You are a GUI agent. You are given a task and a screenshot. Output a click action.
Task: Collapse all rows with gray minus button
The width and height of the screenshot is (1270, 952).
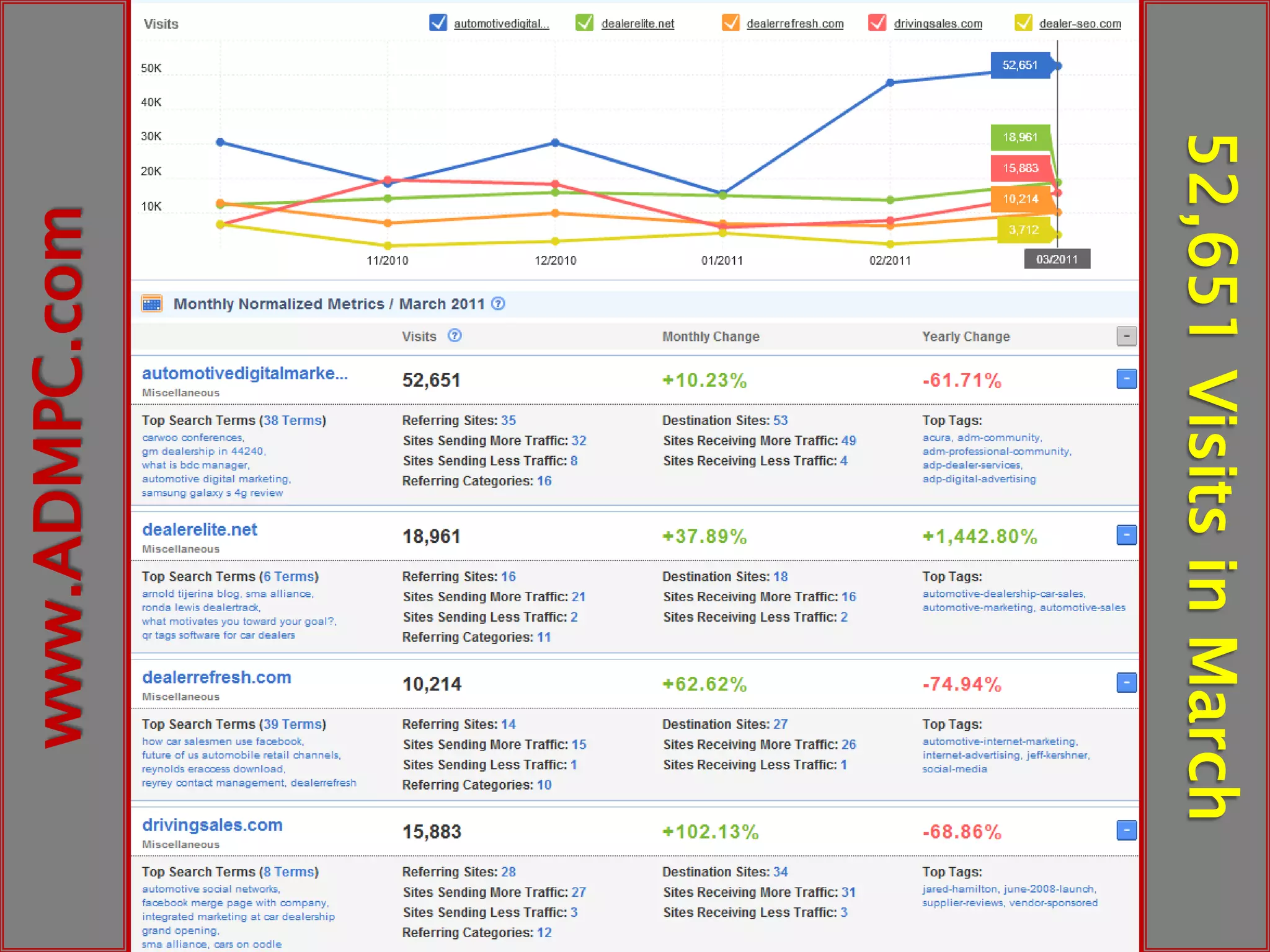click(1126, 336)
